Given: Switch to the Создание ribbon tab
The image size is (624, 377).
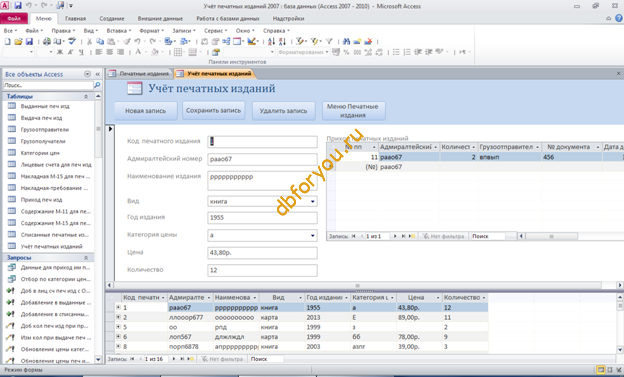Looking at the screenshot, I should click(x=111, y=18).
